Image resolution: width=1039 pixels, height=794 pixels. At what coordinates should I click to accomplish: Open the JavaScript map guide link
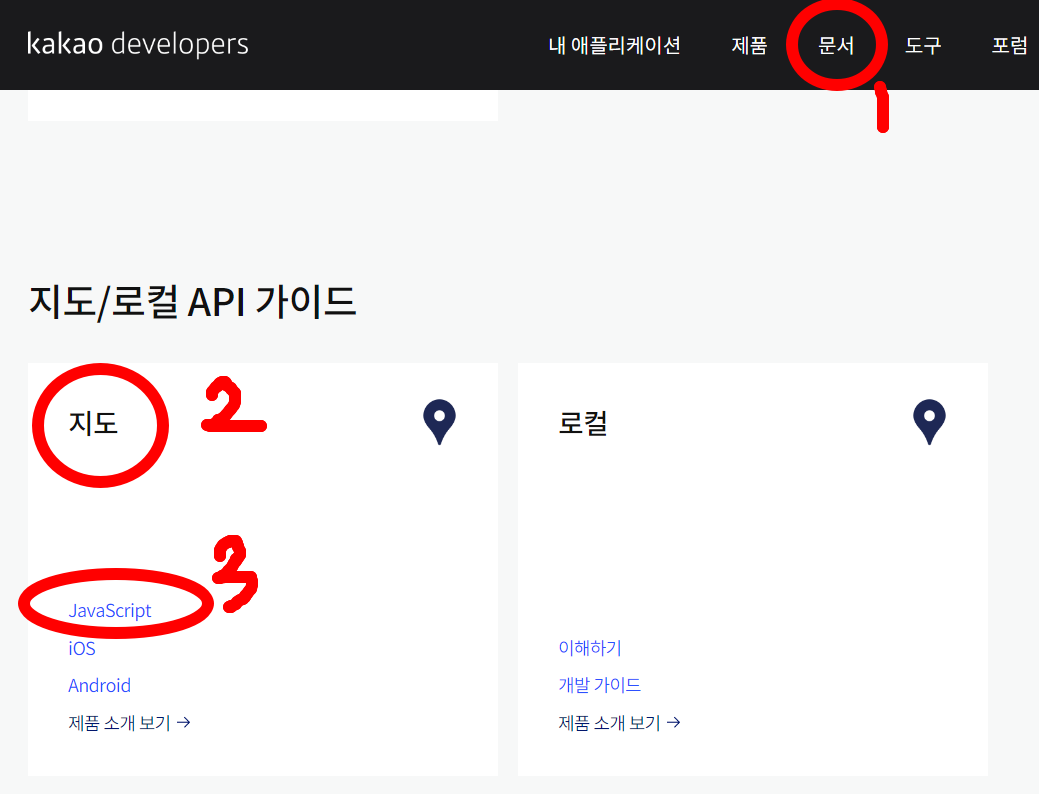(x=110, y=610)
